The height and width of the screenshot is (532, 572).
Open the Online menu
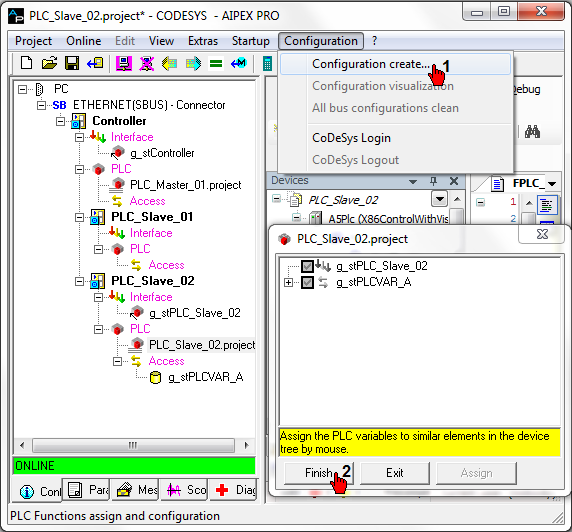84,41
